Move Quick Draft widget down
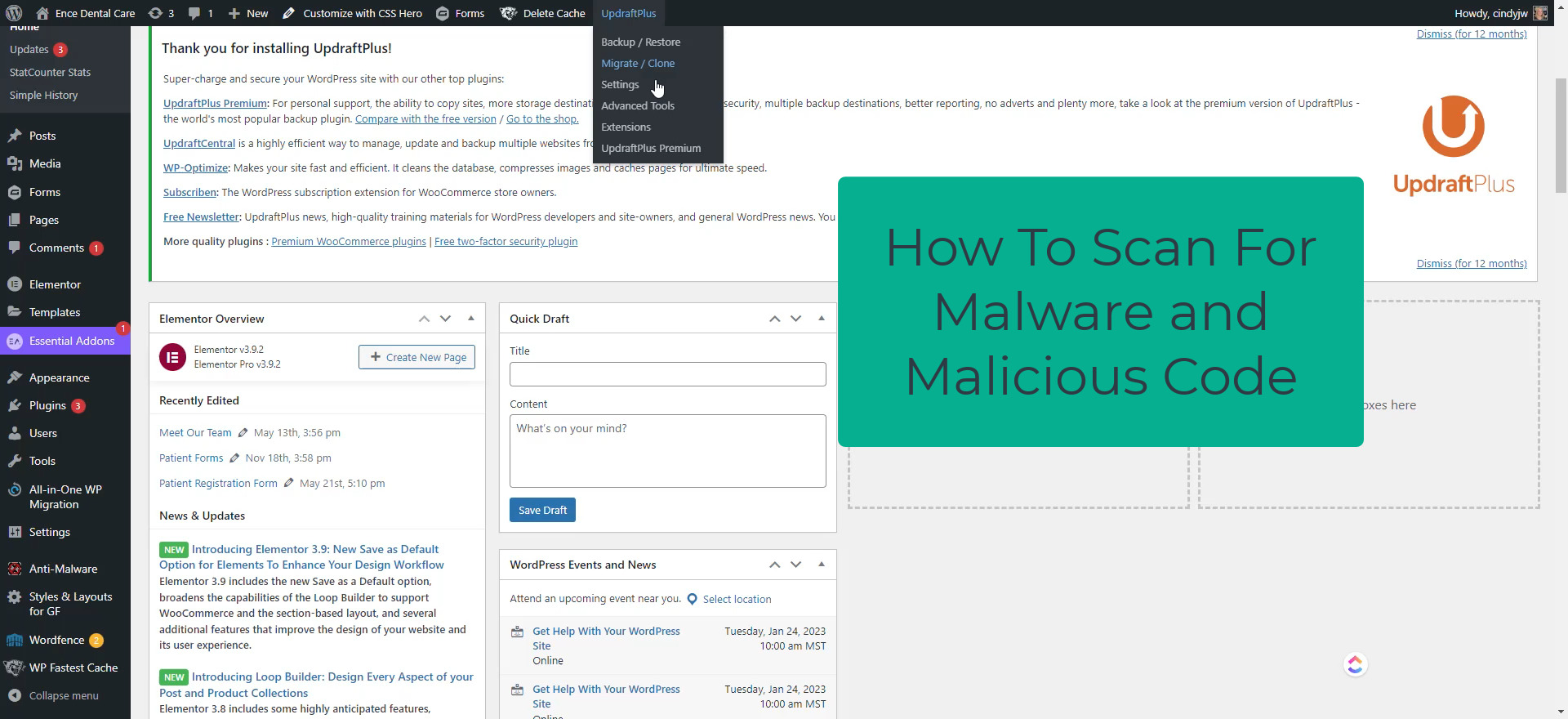 (x=795, y=319)
